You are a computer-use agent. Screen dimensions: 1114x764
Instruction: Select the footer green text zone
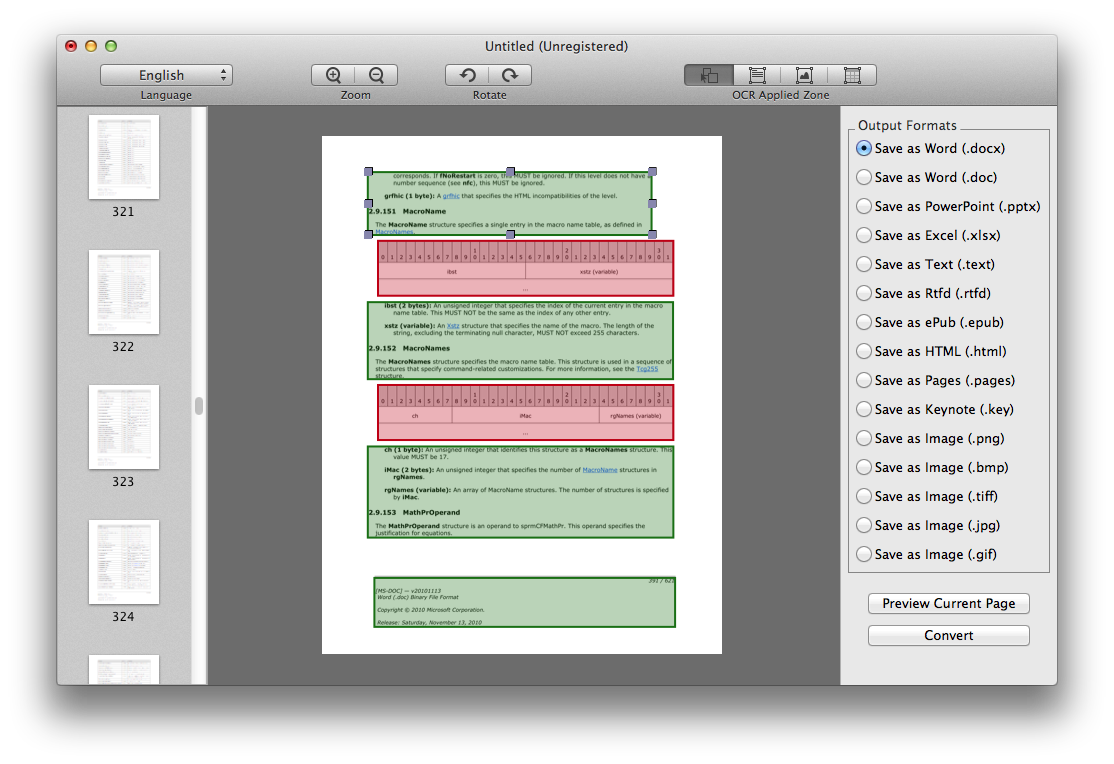tap(524, 602)
